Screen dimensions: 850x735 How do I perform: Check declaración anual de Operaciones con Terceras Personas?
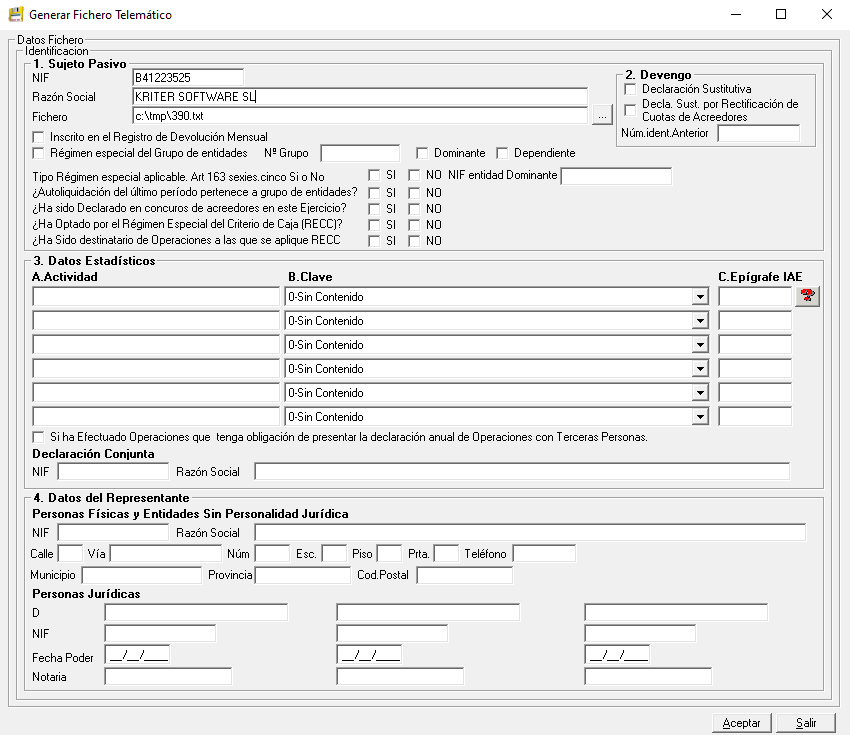[38, 437]
